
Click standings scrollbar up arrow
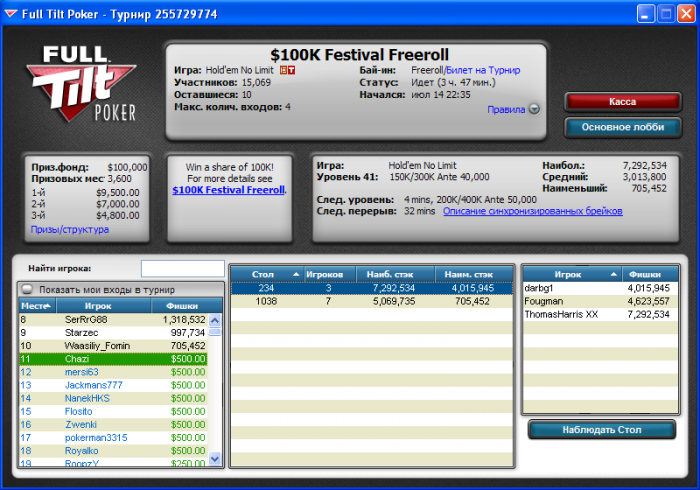215,320
